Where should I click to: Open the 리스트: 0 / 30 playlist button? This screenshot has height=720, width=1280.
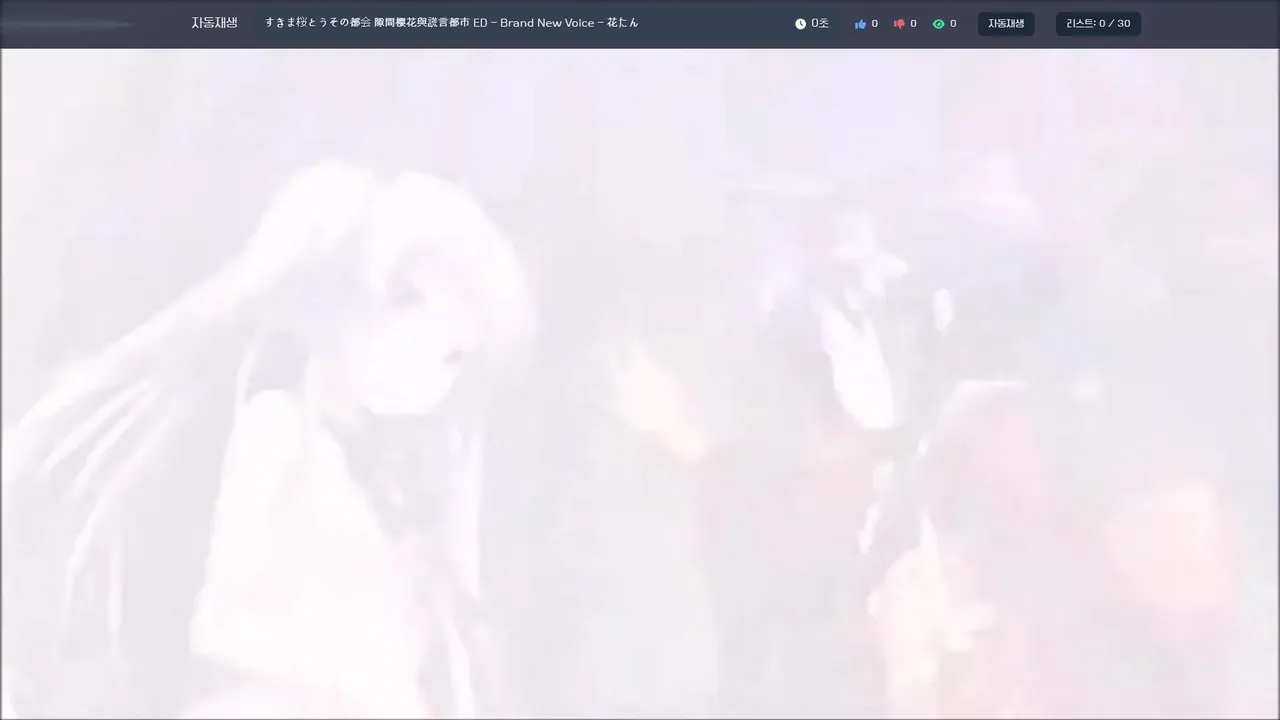tap(1098, 24)
